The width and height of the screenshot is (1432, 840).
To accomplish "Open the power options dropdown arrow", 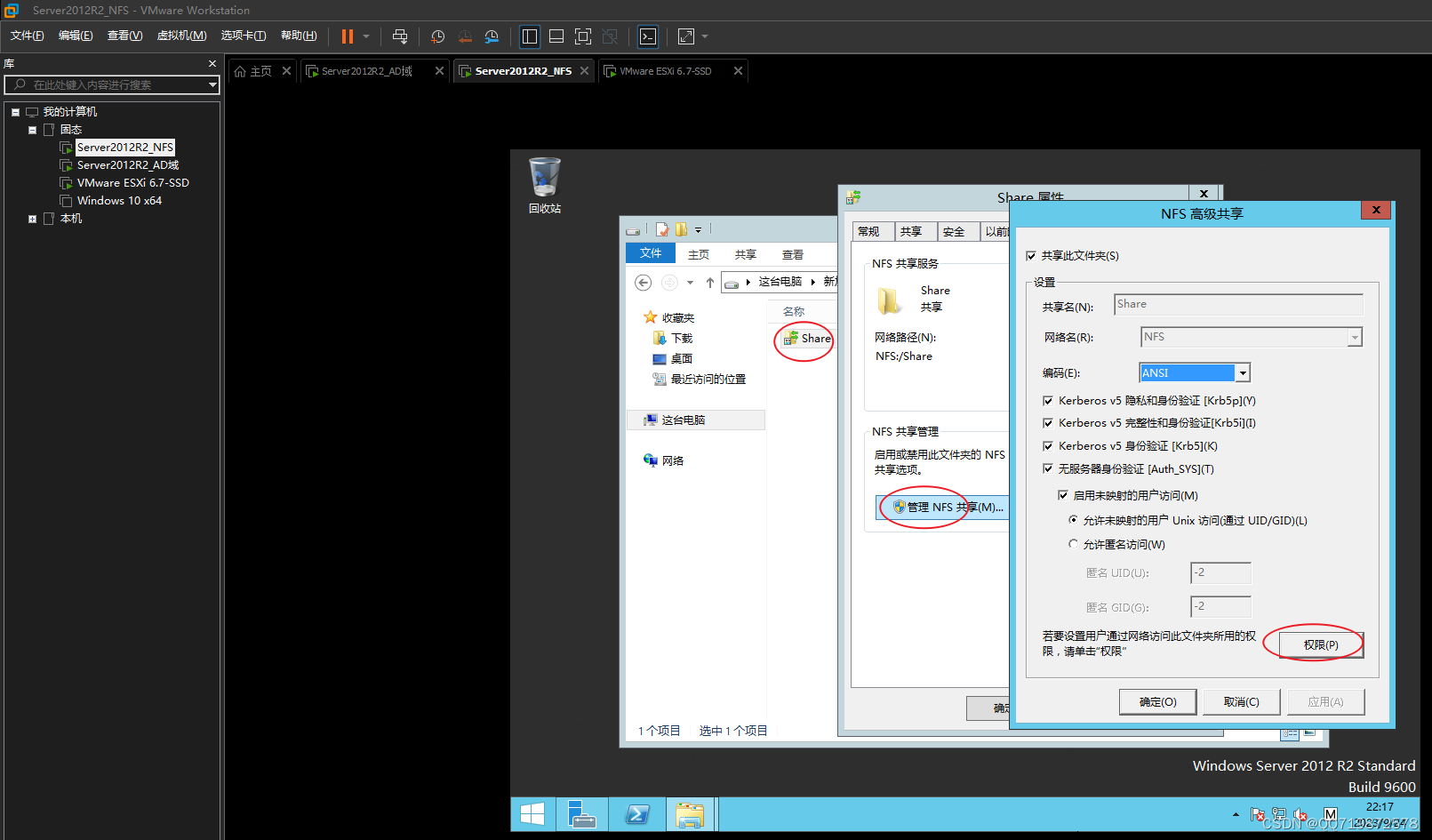I will pos(366,36).
